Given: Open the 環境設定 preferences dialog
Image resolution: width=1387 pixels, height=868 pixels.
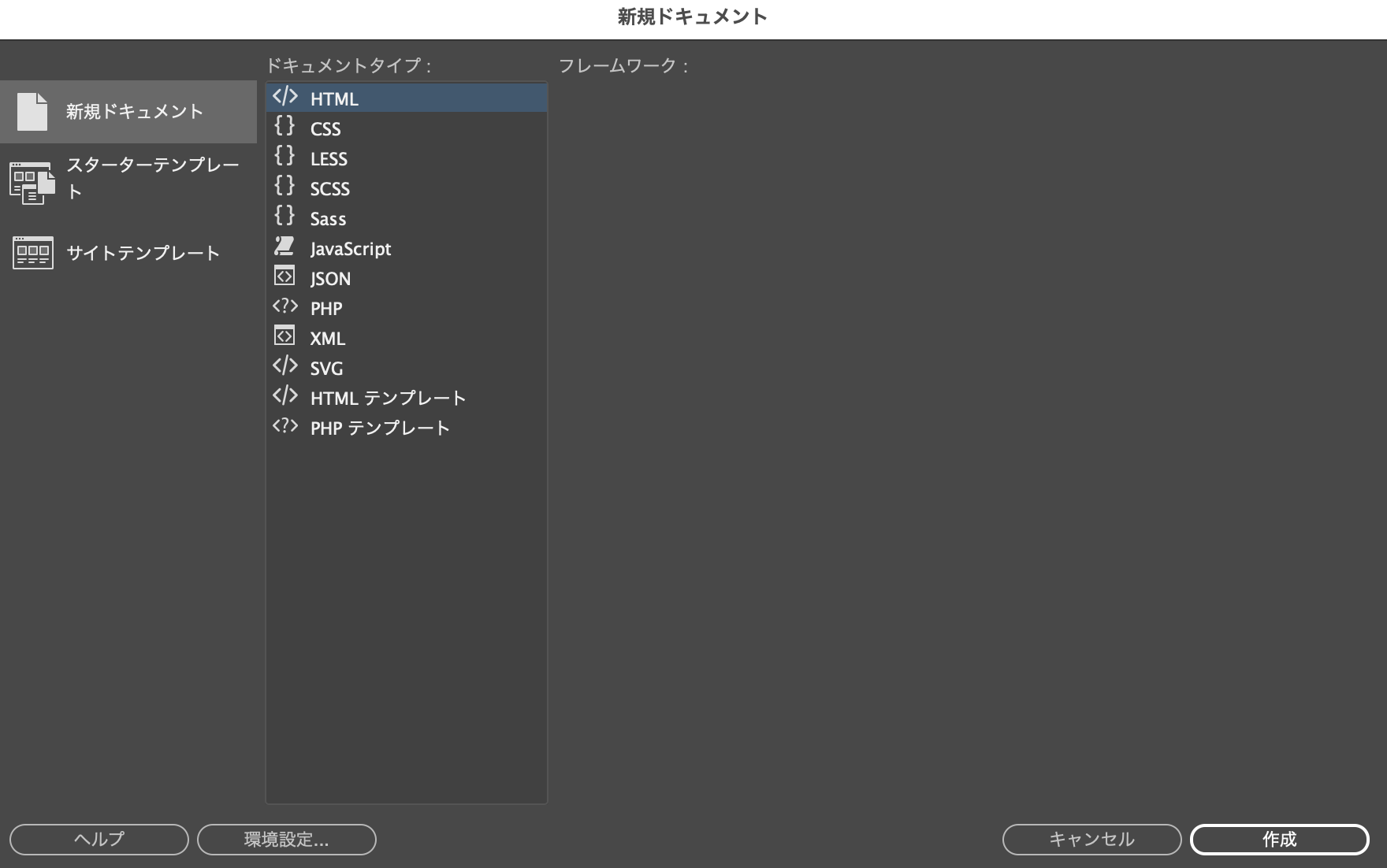Looking at the screenshot, I should [286, 839].
